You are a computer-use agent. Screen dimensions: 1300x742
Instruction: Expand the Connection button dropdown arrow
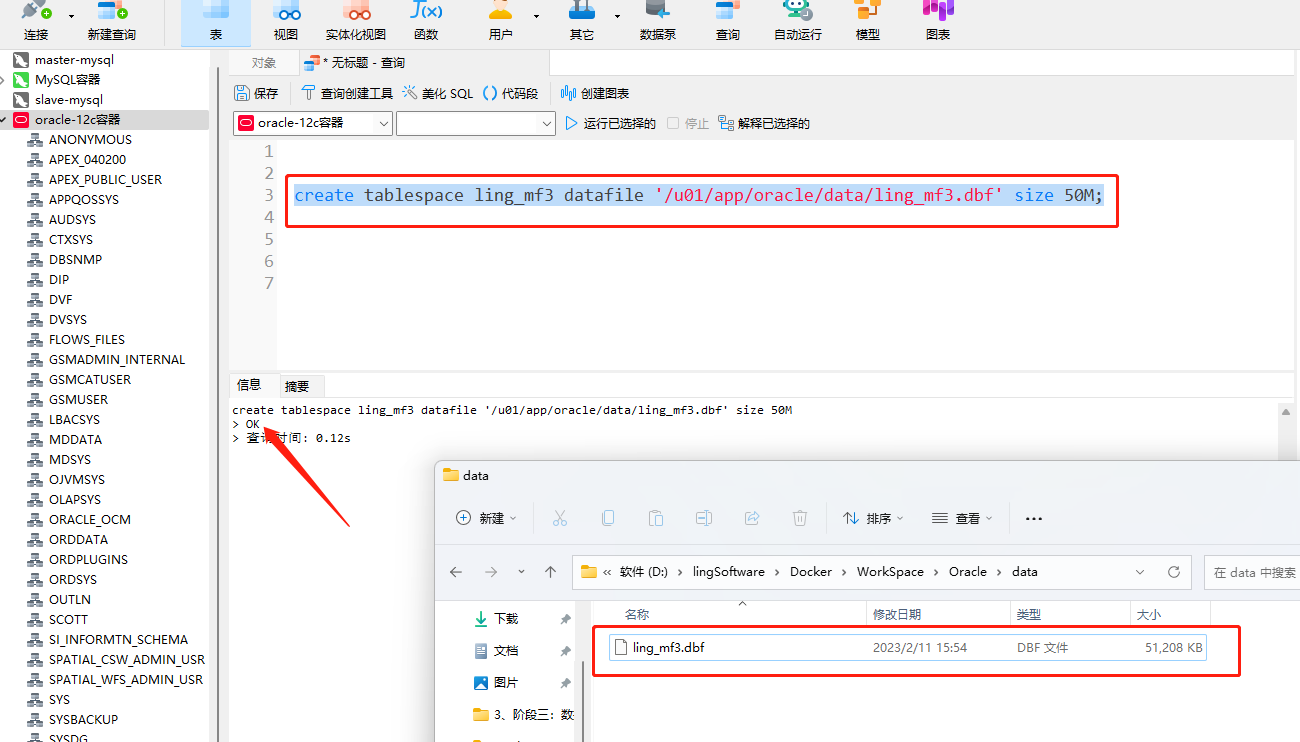(x=71, y=16)
